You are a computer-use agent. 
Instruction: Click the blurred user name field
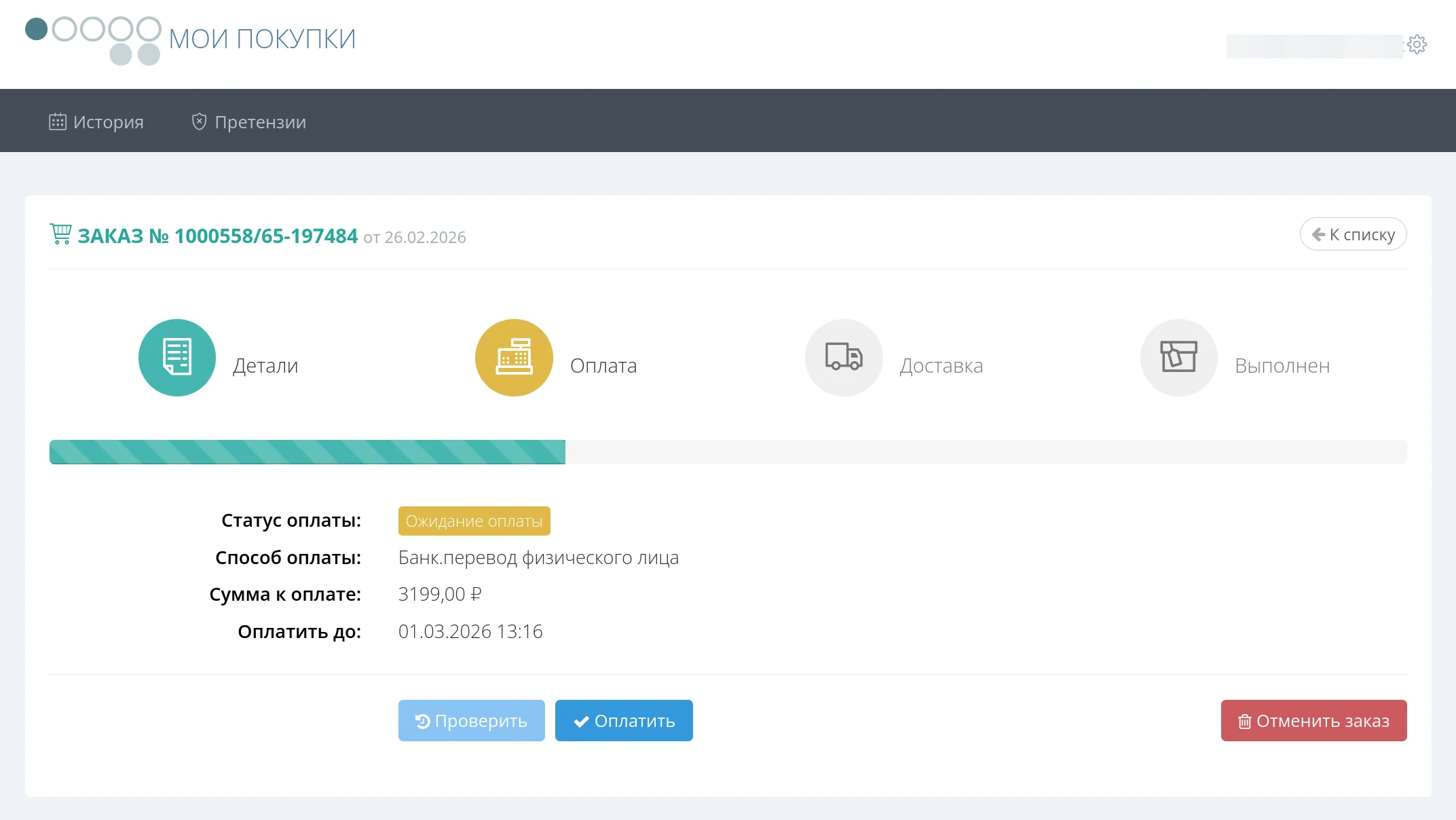click(x=1313, y=46)
